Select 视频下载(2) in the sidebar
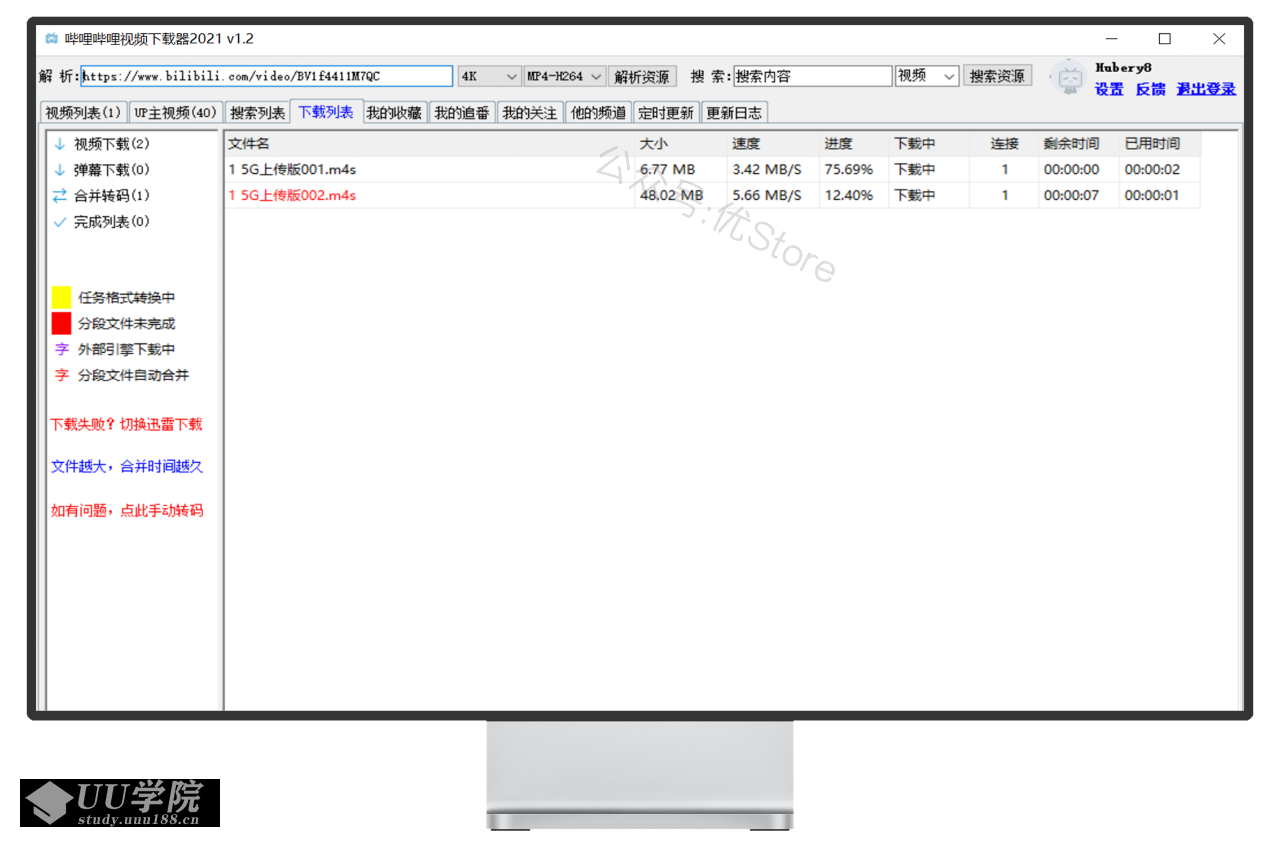This screenshot has height=847, width=1280. click(112, 144)
